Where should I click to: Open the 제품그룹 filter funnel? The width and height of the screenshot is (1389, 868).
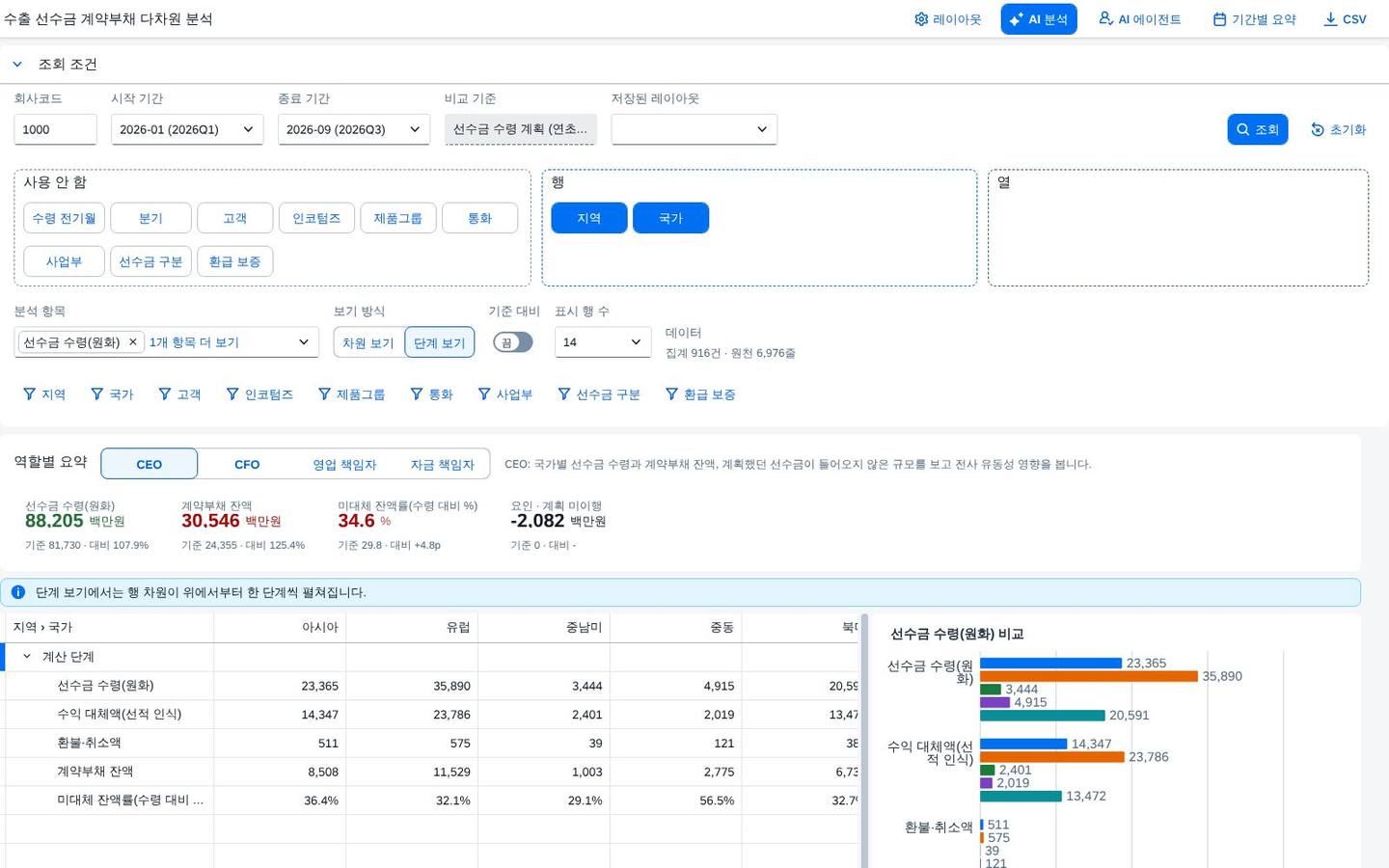352,394
